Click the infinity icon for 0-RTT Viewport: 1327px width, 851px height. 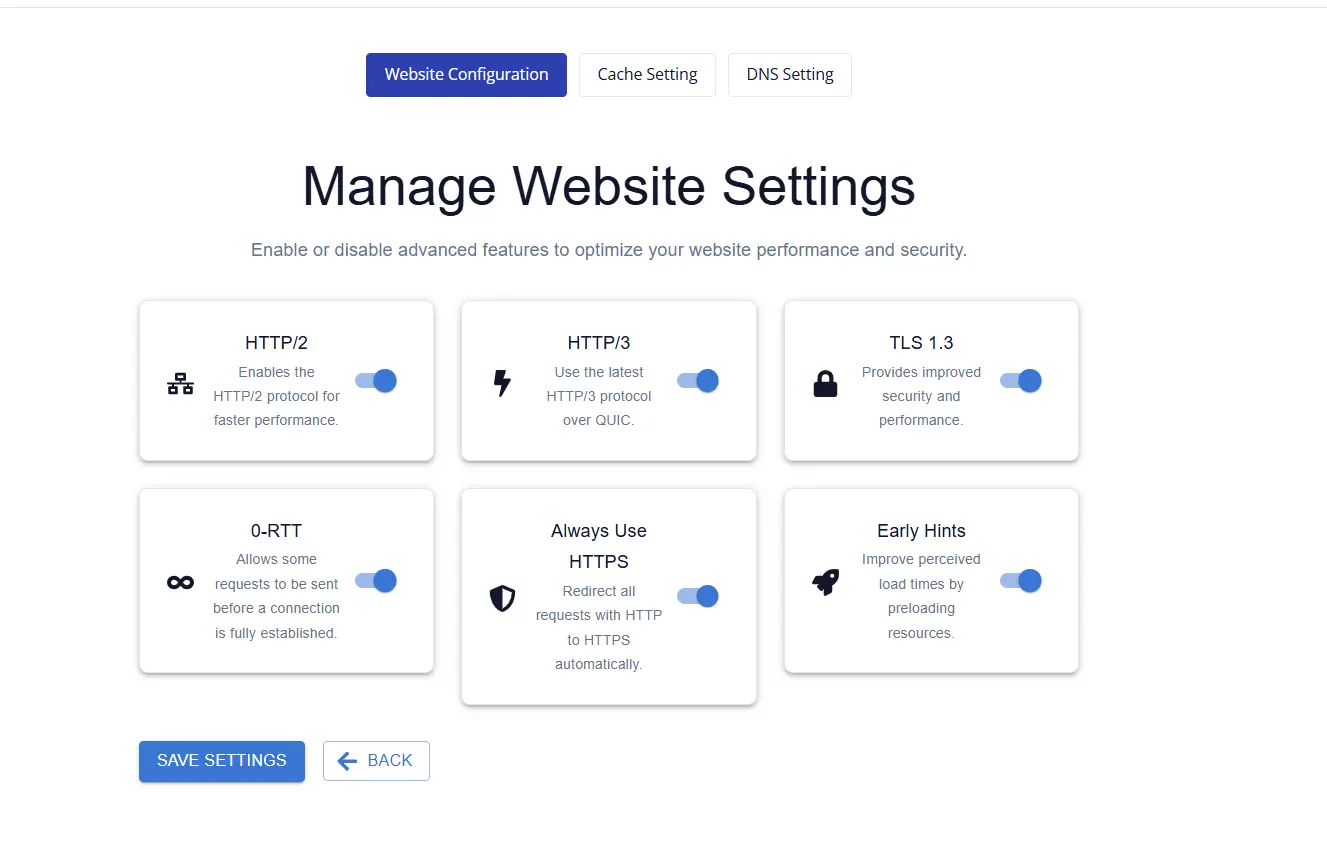click(x=180, y=580)
